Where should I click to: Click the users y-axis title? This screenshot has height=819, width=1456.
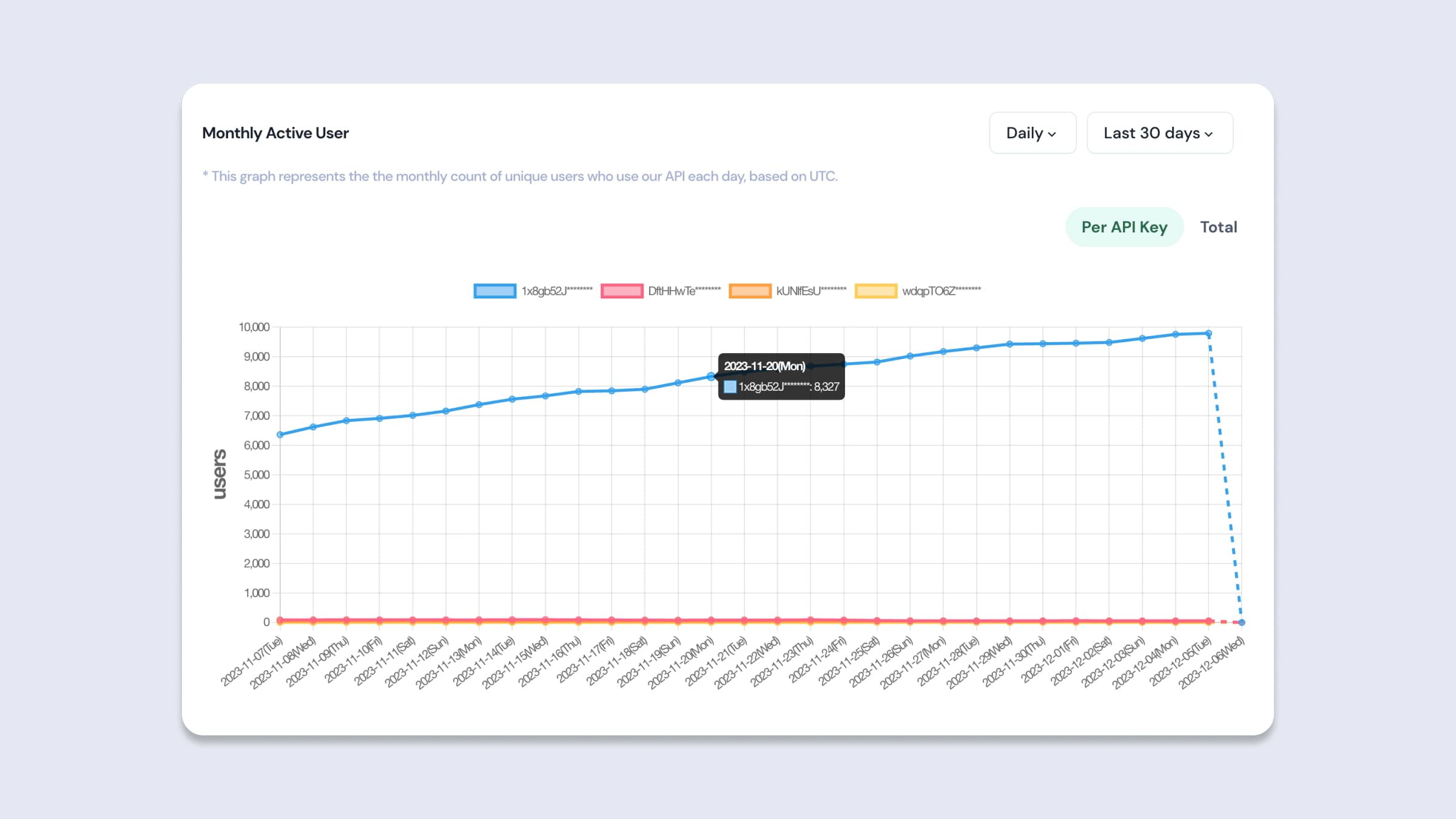[220, 474]
